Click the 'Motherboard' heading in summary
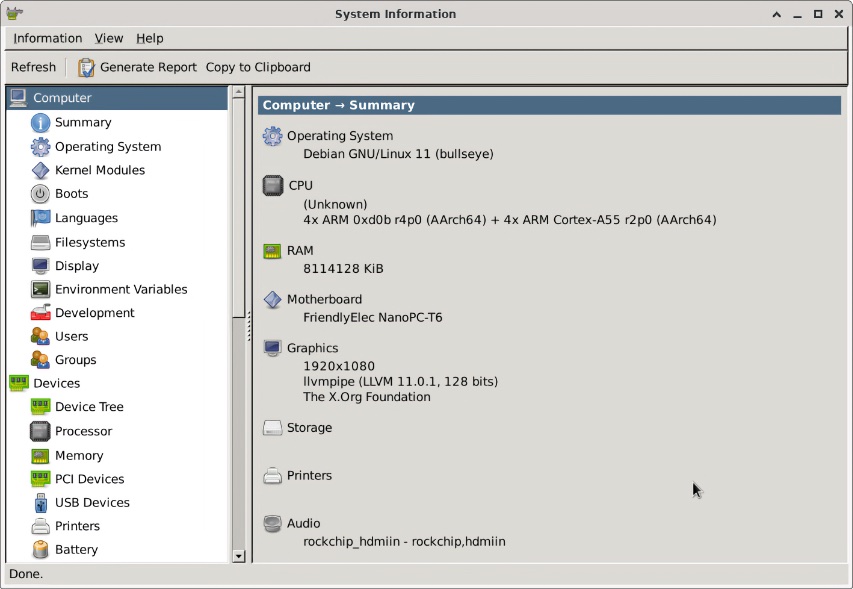 [x=324, y=299]
